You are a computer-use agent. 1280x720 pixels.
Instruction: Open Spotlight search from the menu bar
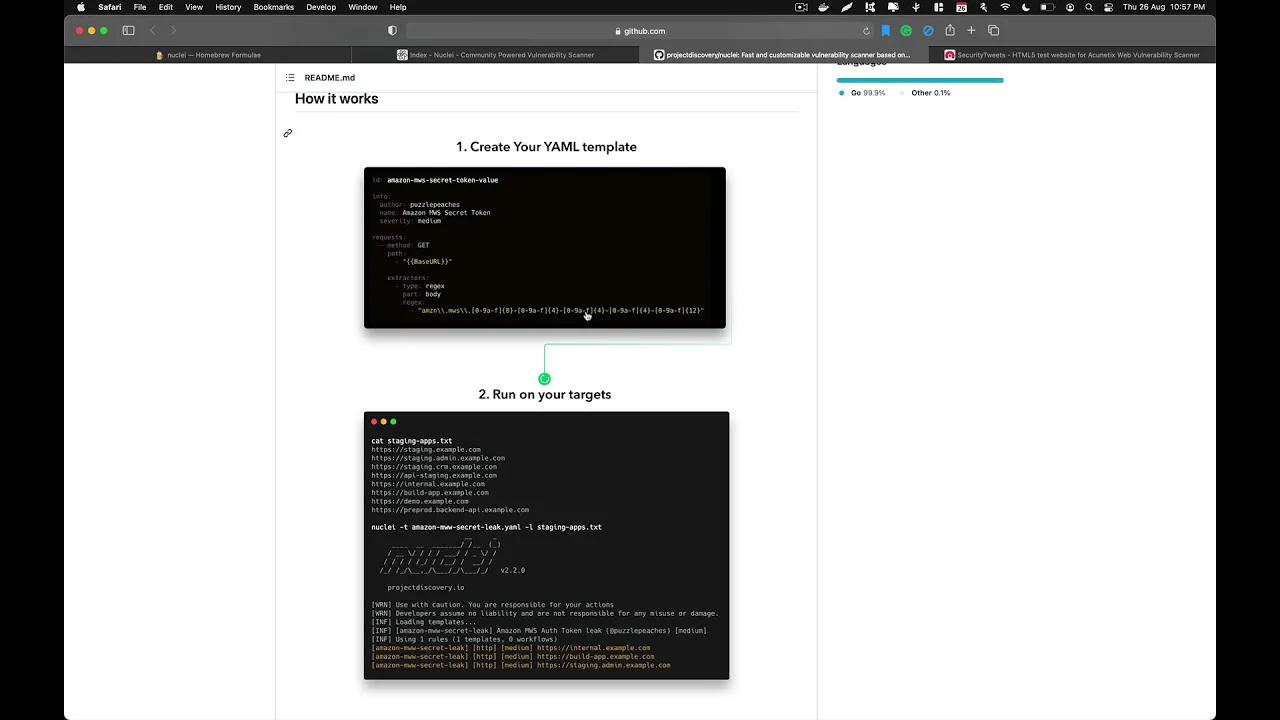tap(1089, 7)
